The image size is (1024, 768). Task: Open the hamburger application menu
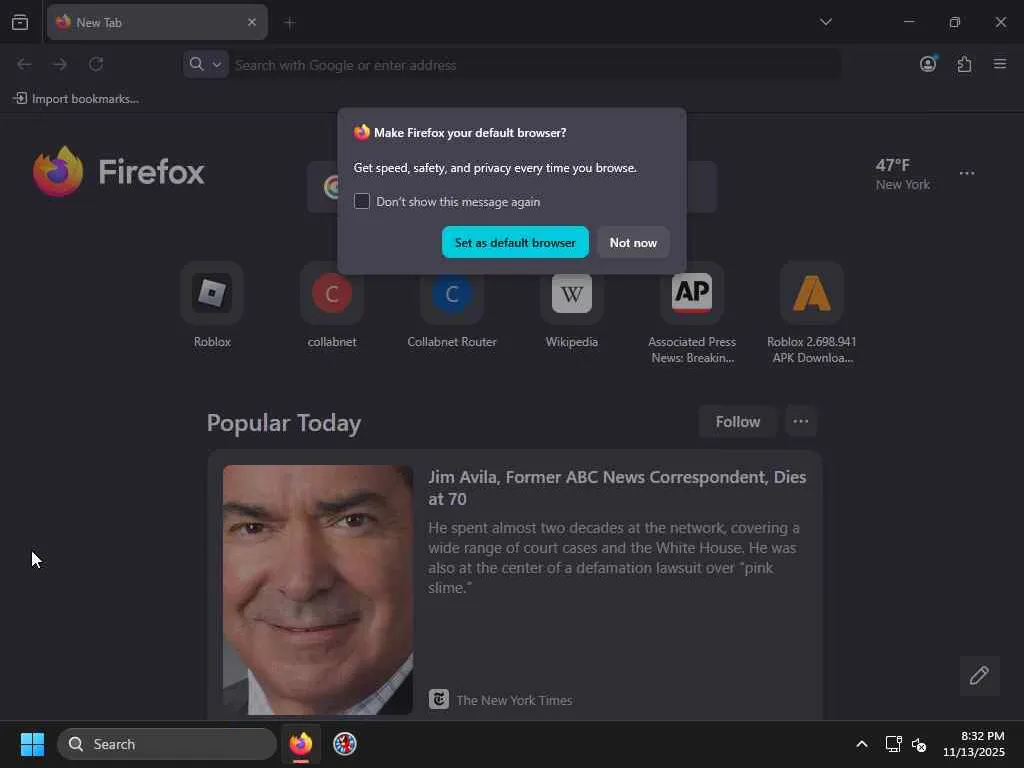1000,64
